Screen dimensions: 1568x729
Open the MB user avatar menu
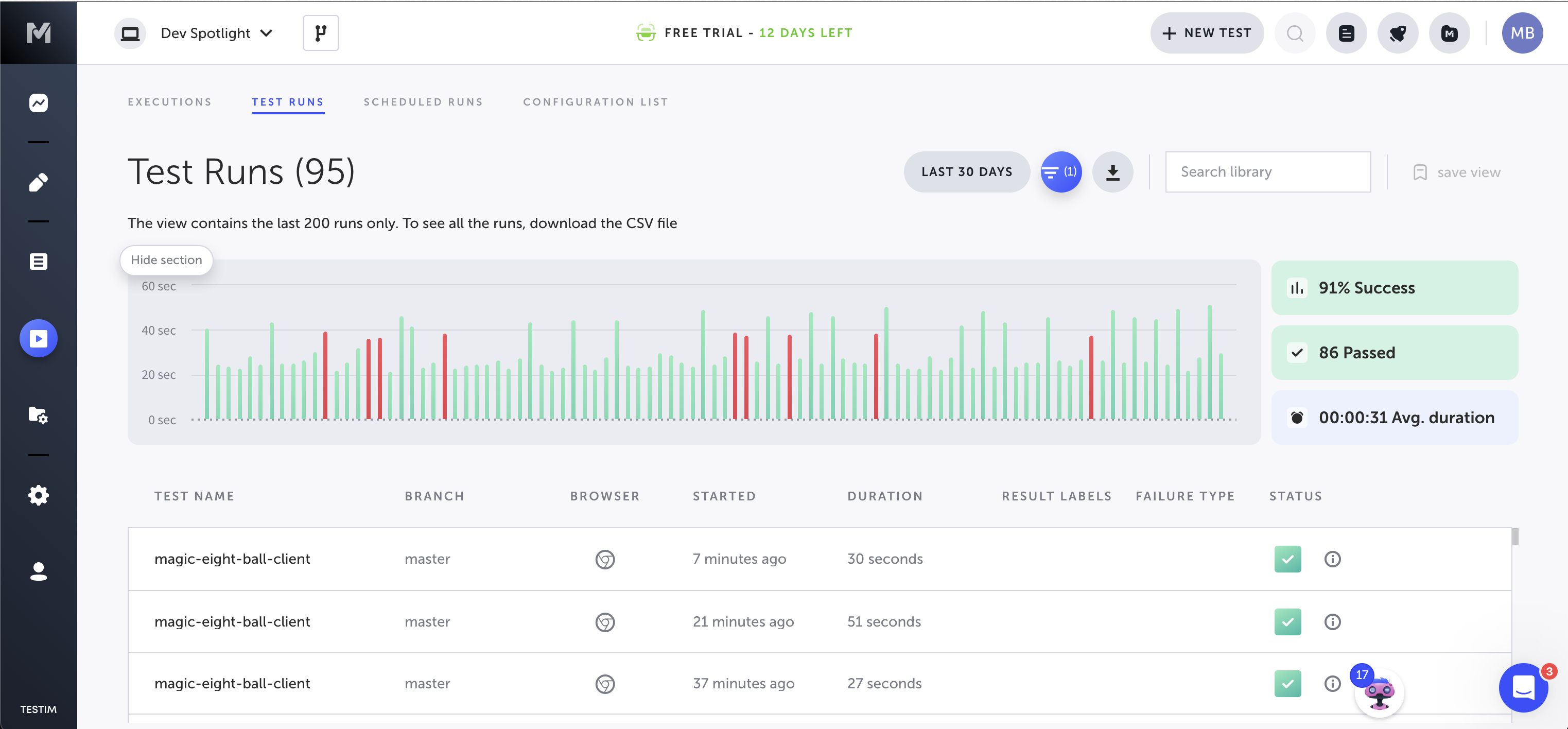click(x=1522, y=33)
